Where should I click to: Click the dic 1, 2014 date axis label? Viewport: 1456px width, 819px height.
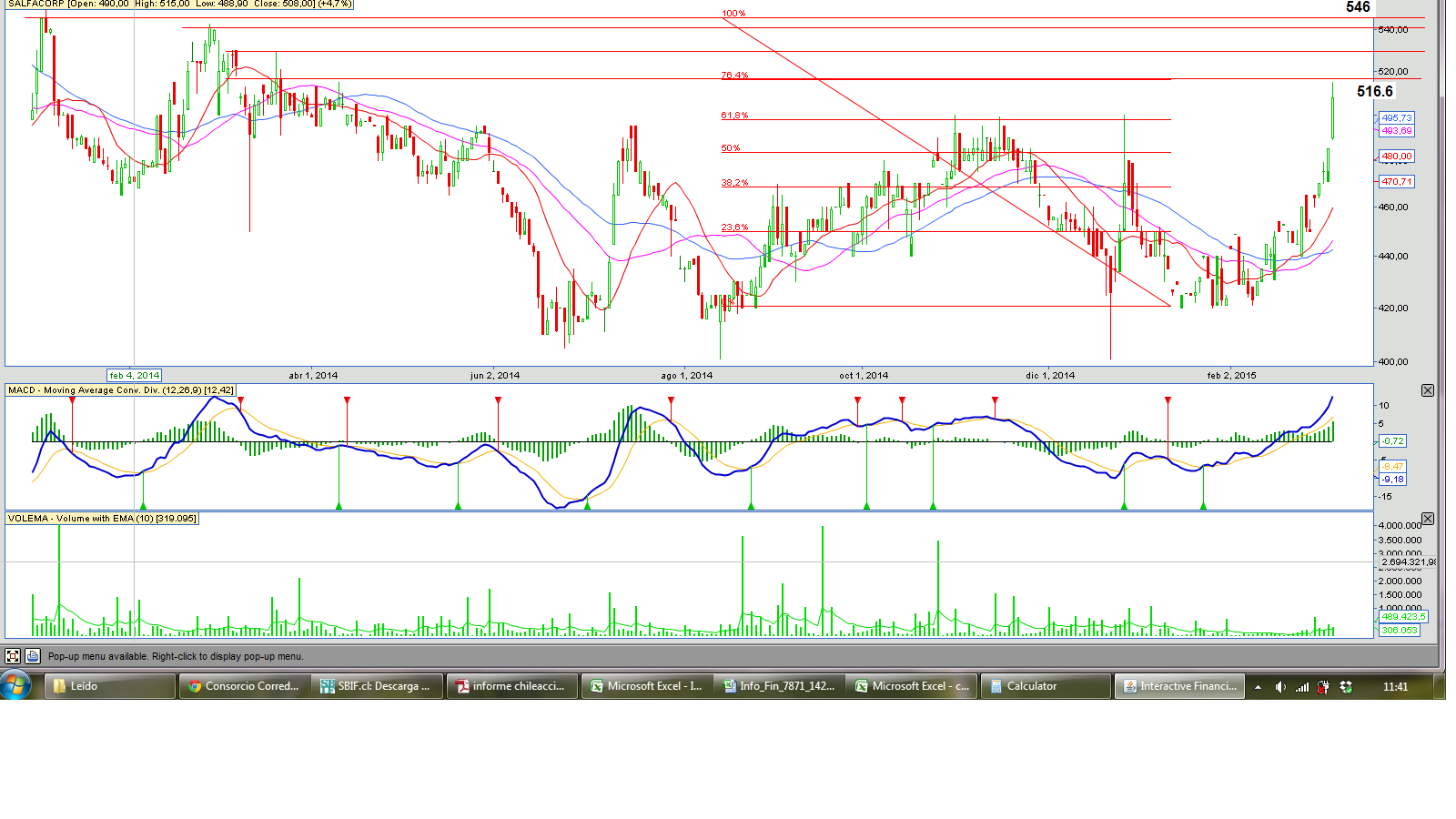pos(1050,375)
